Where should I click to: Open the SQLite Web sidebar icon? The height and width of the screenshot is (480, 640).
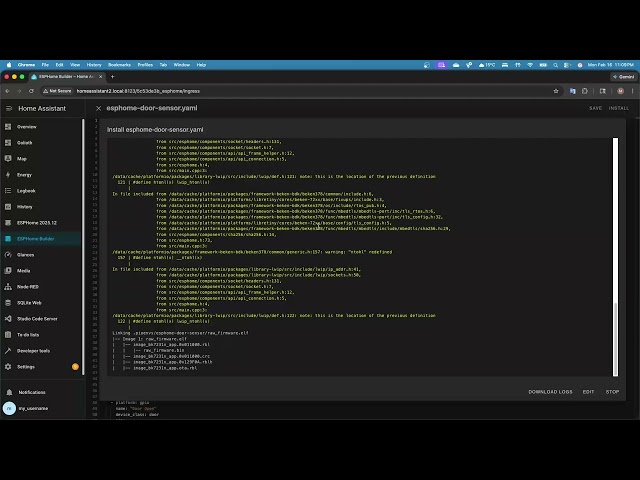(8, 303)
